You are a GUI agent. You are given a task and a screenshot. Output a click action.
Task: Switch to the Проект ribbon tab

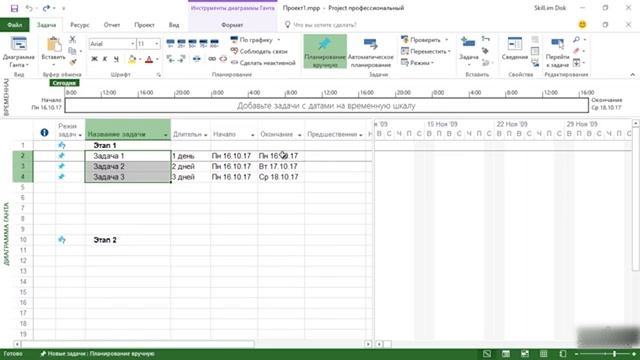point(144,25)
